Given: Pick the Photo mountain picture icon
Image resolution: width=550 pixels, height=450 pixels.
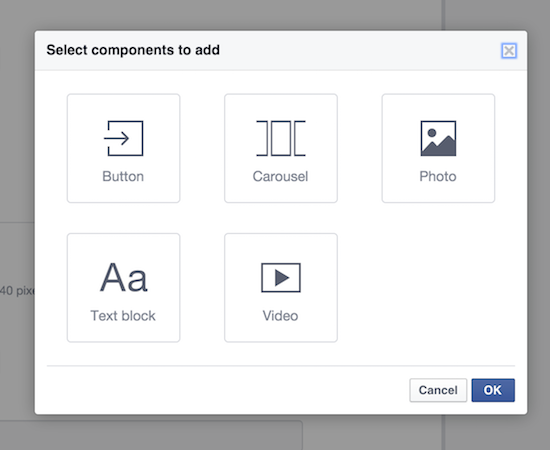Looking at the screenshot, I should point(438,138).
